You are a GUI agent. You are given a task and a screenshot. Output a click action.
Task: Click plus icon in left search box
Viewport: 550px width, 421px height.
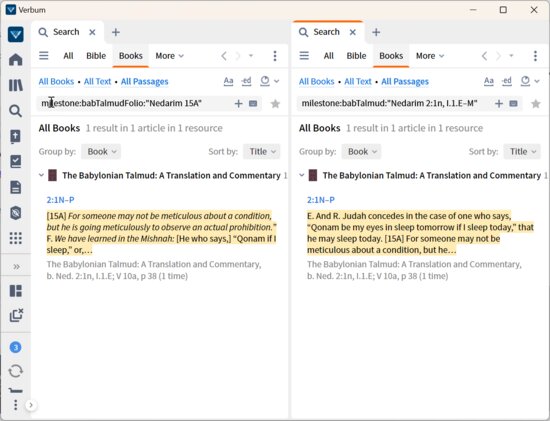(x=239, y=103)
